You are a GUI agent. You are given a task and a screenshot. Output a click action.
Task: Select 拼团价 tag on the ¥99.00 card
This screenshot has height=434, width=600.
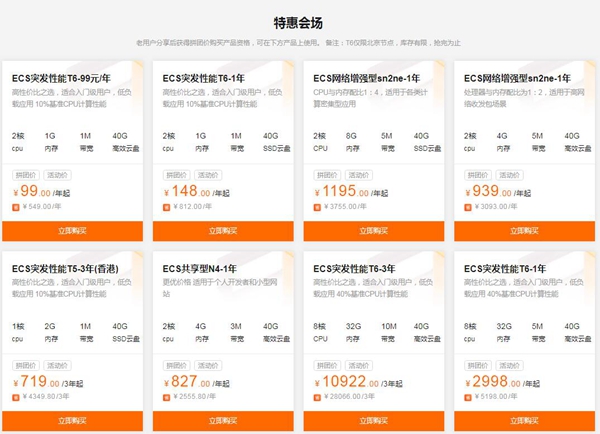(26, 175)
